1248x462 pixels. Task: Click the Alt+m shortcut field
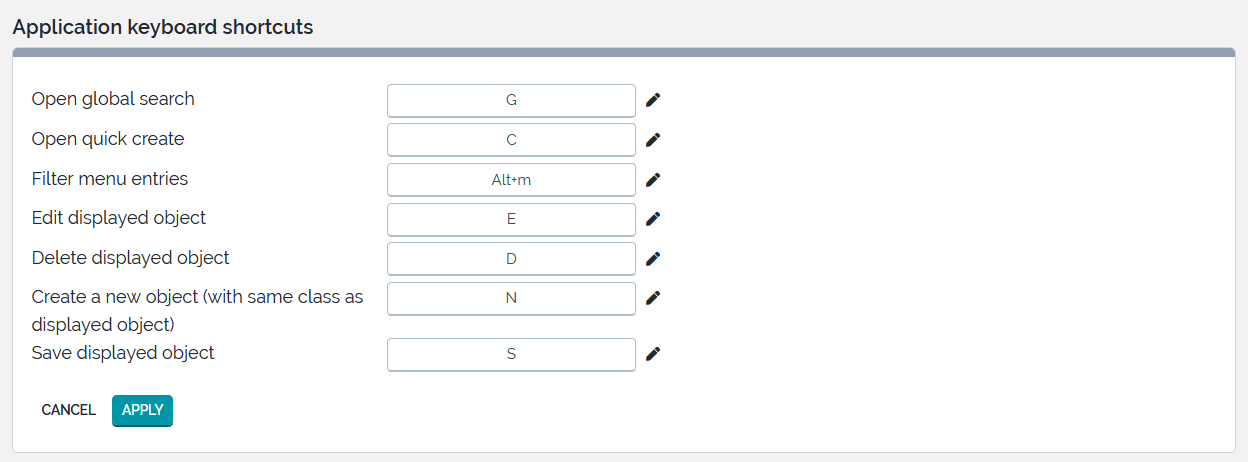point(511,180)
